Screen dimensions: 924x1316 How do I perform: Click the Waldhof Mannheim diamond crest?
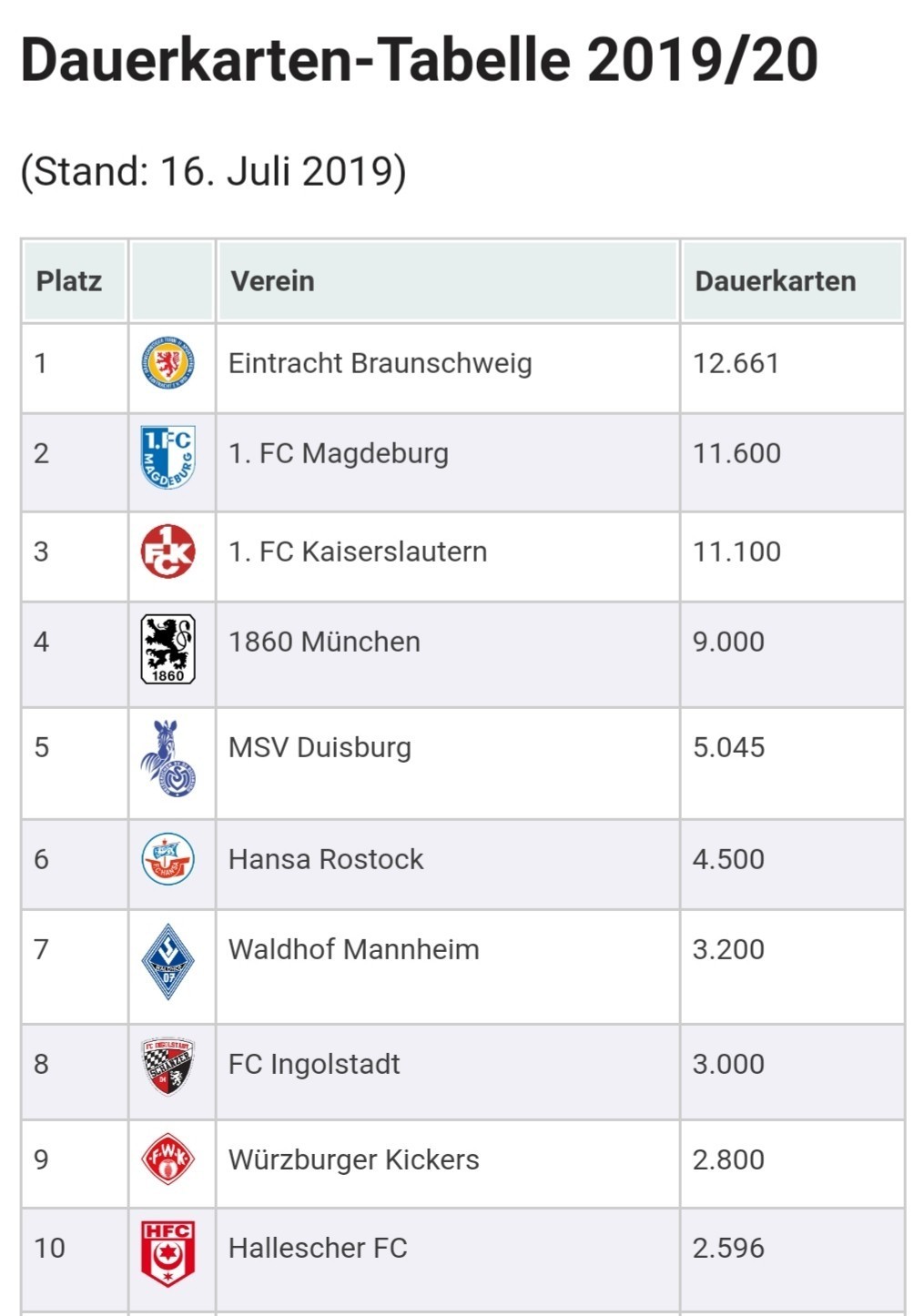[x=168, y=961]
